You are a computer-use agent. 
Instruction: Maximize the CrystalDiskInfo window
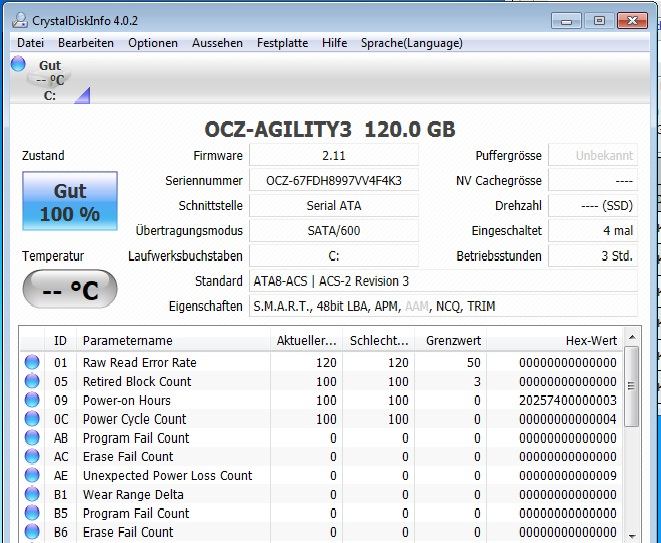[x=599, y=21]
